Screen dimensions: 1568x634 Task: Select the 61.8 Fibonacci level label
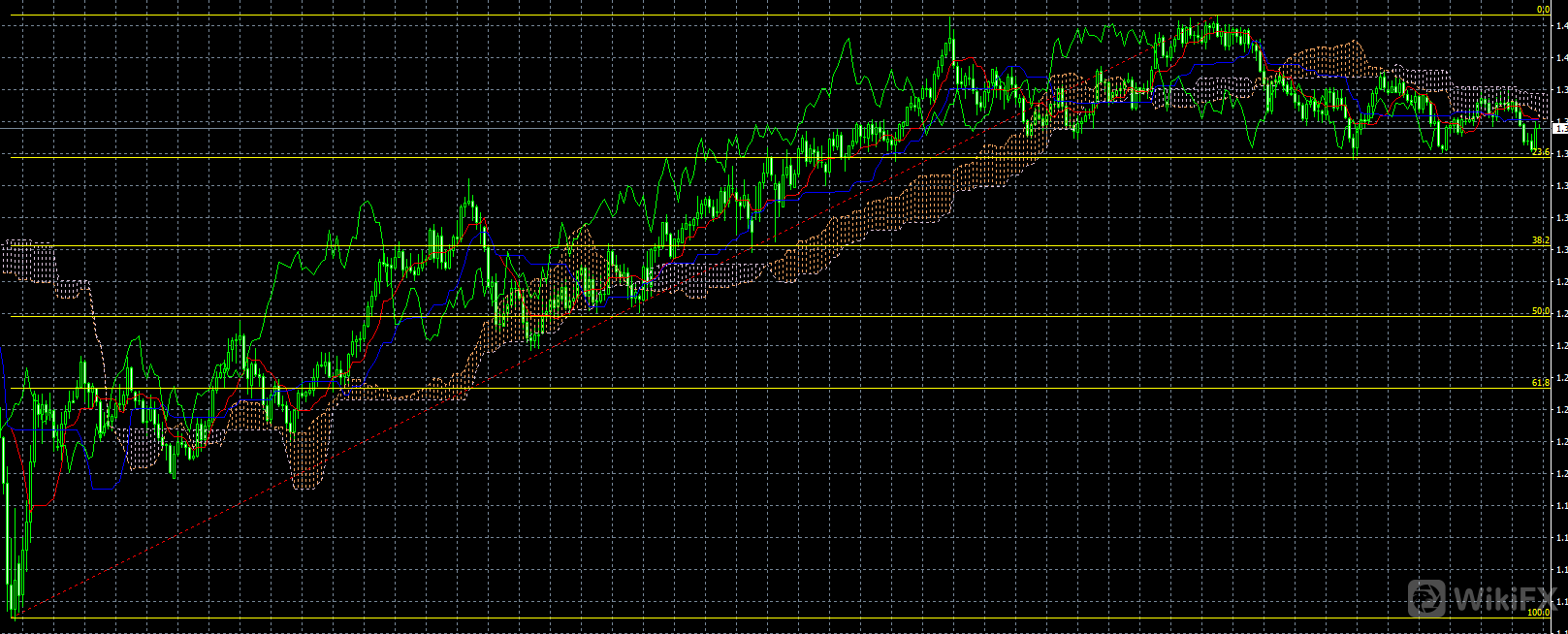(x=1541, y=383)
